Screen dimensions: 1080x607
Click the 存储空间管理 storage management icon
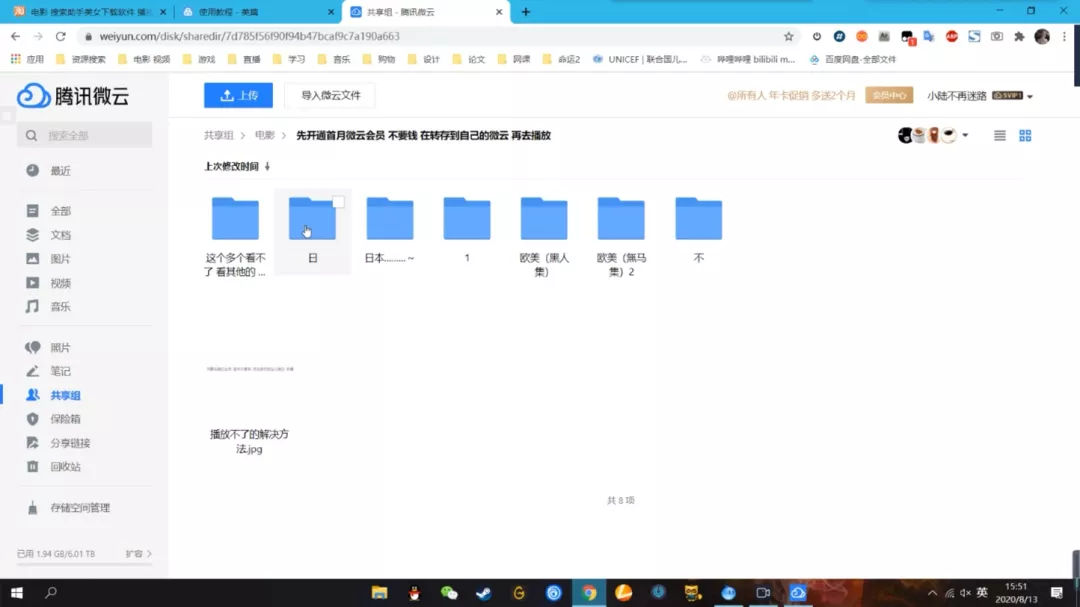[32, 508]
